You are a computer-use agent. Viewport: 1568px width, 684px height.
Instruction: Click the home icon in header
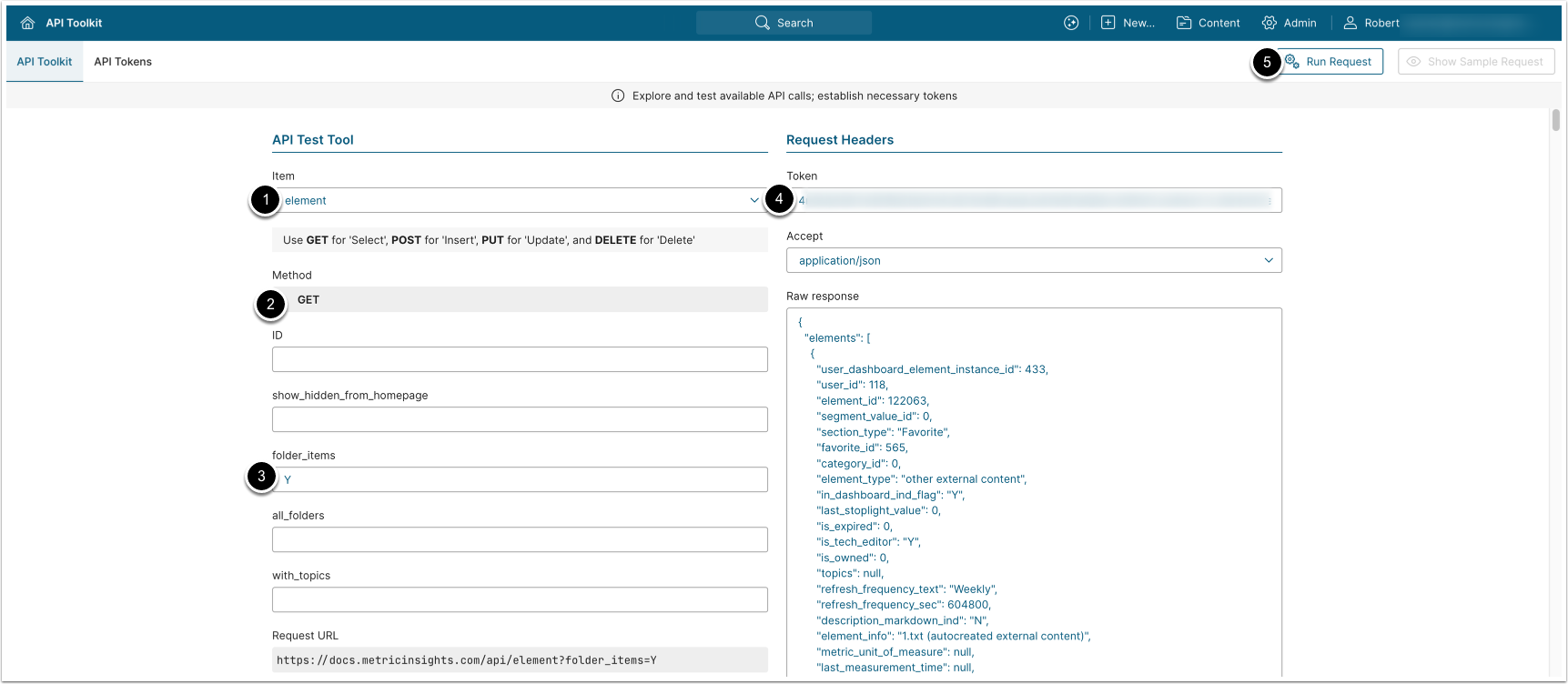pos(27,23)
